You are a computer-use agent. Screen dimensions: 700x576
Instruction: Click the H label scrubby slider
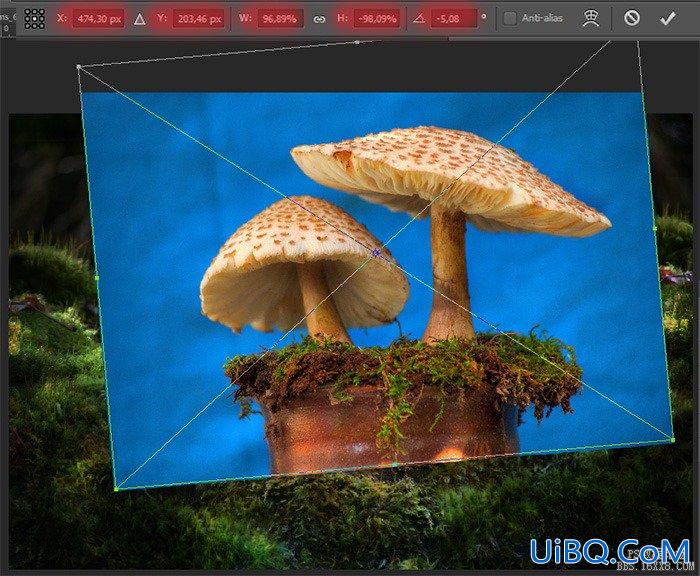click(x=342, y=18)
